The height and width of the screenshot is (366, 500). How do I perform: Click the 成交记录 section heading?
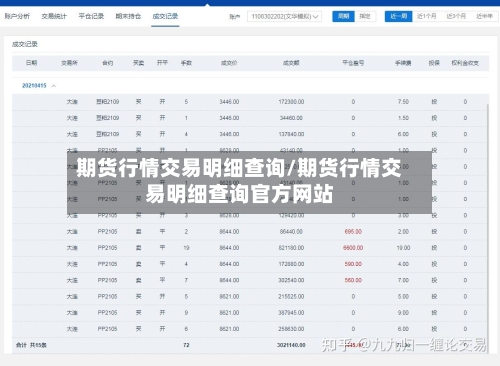click(x=25, y=44)
